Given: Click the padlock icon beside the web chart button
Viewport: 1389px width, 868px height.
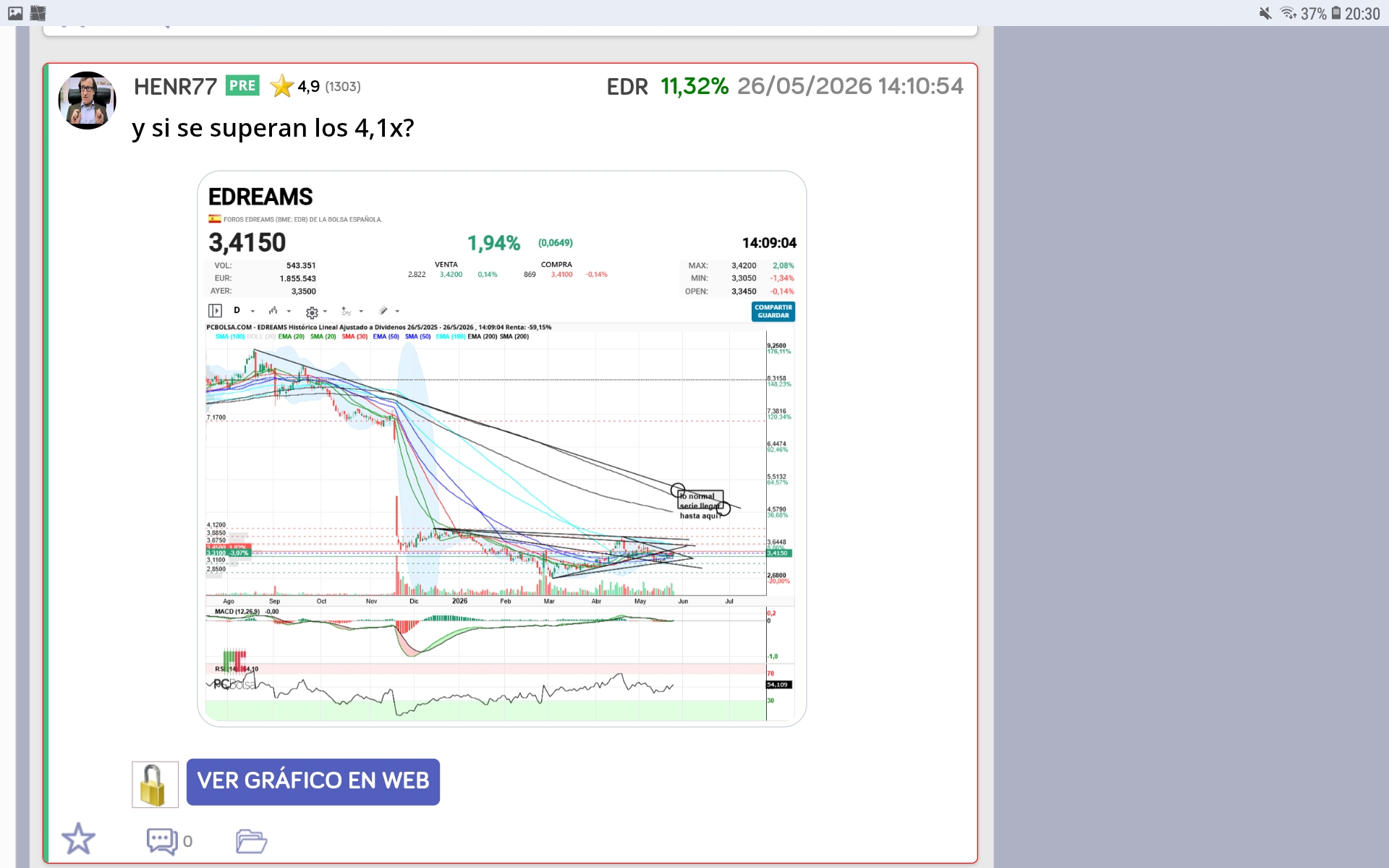Looking at the screenshot, I should 155,784.
